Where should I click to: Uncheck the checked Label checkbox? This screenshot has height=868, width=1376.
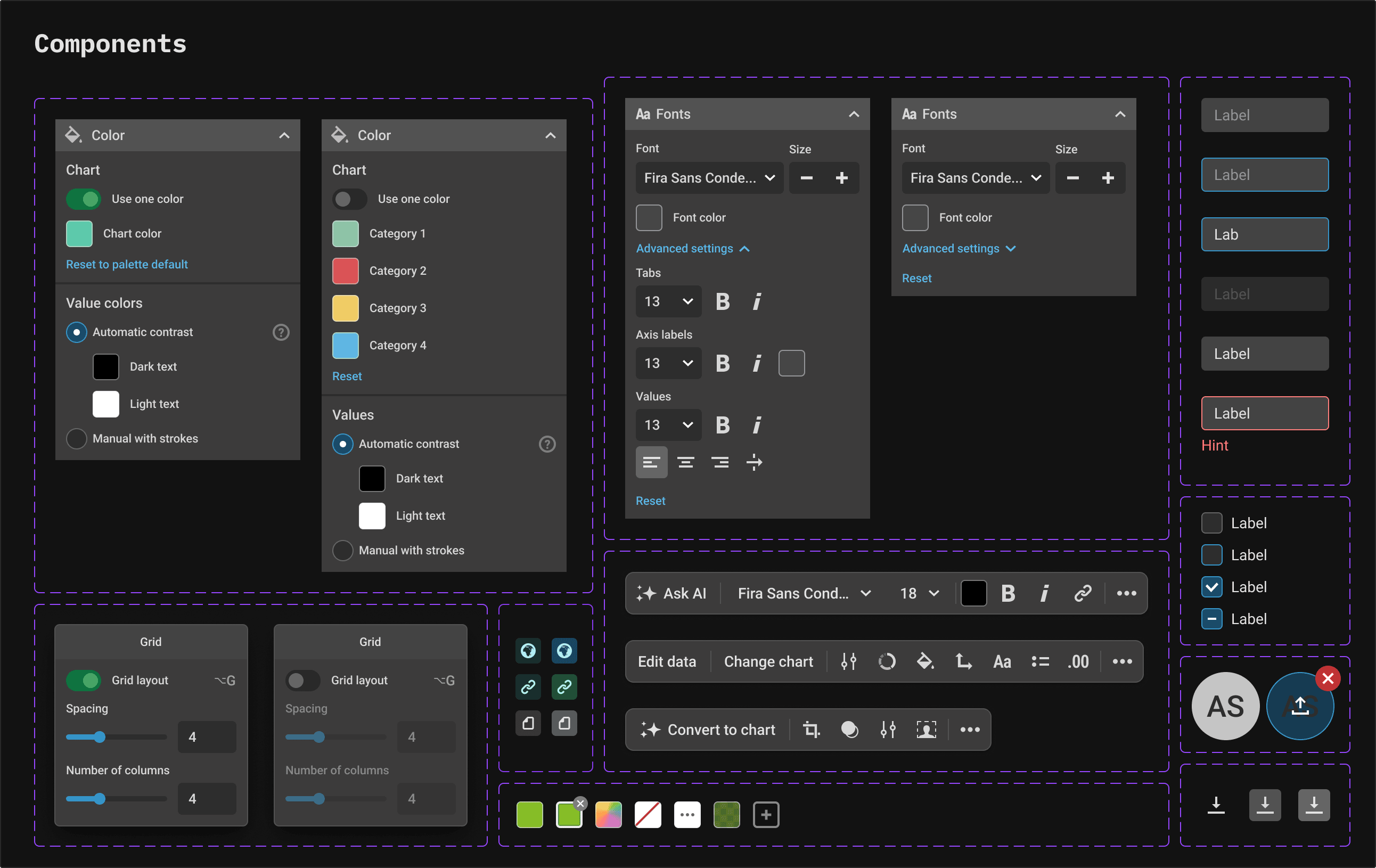tap(1212, 587)
